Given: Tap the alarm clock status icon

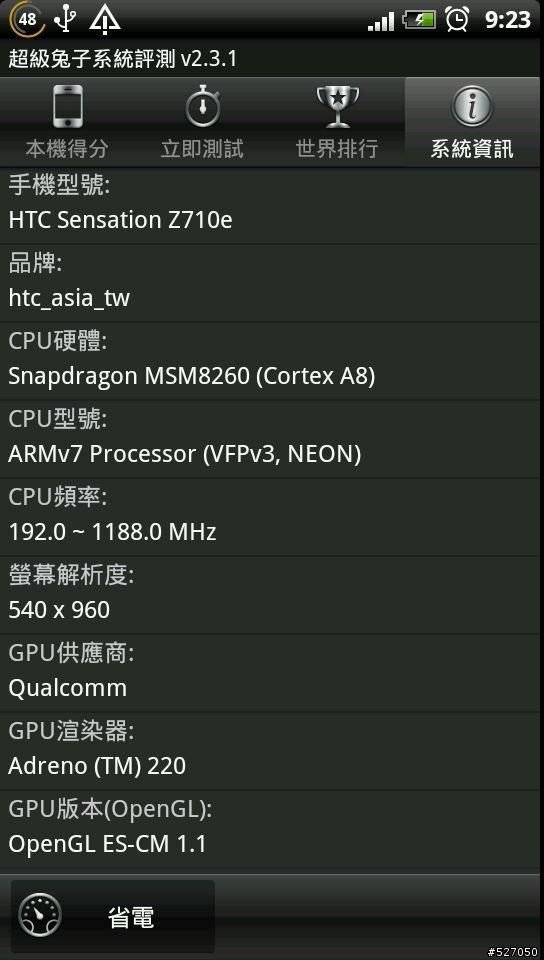Looking at the screenshot, I should click(457, 19).
